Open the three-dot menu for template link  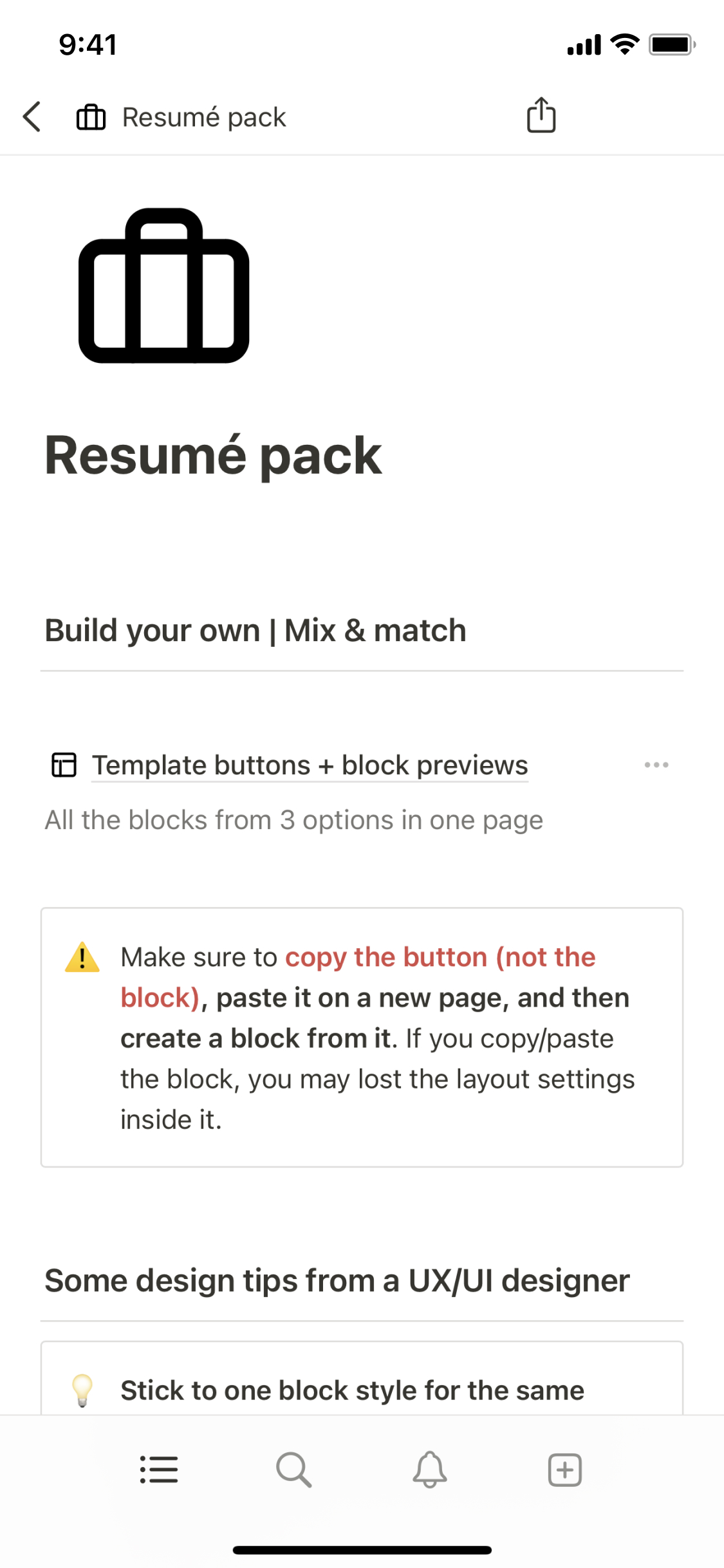656,765
